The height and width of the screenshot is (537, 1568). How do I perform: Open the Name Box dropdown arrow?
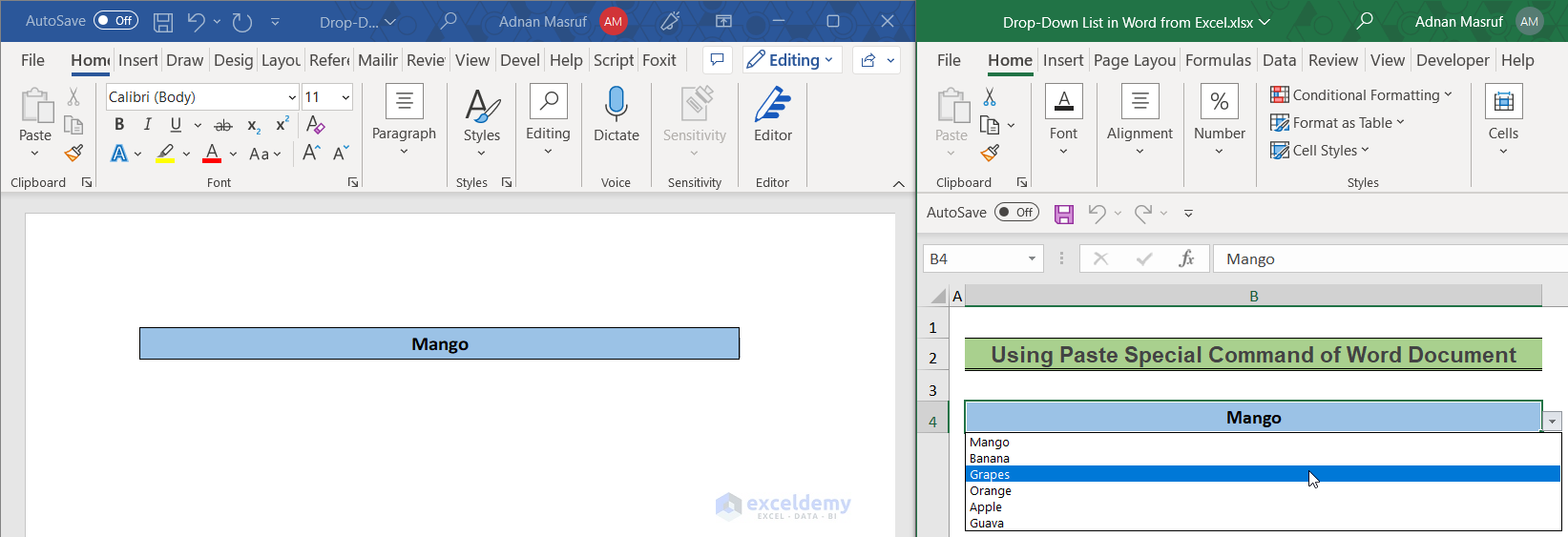[x=1032, y=258]
